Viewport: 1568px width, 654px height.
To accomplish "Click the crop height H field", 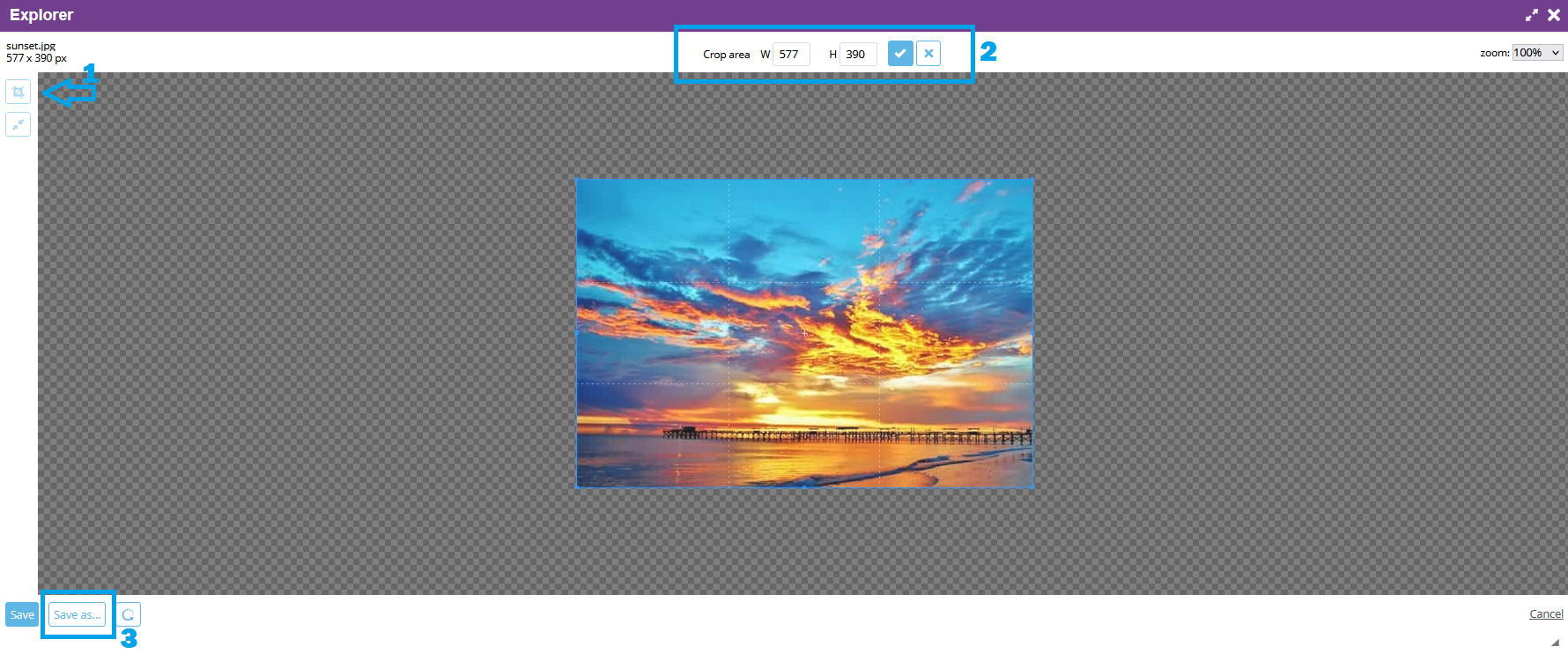I will (x=857, y=55).
